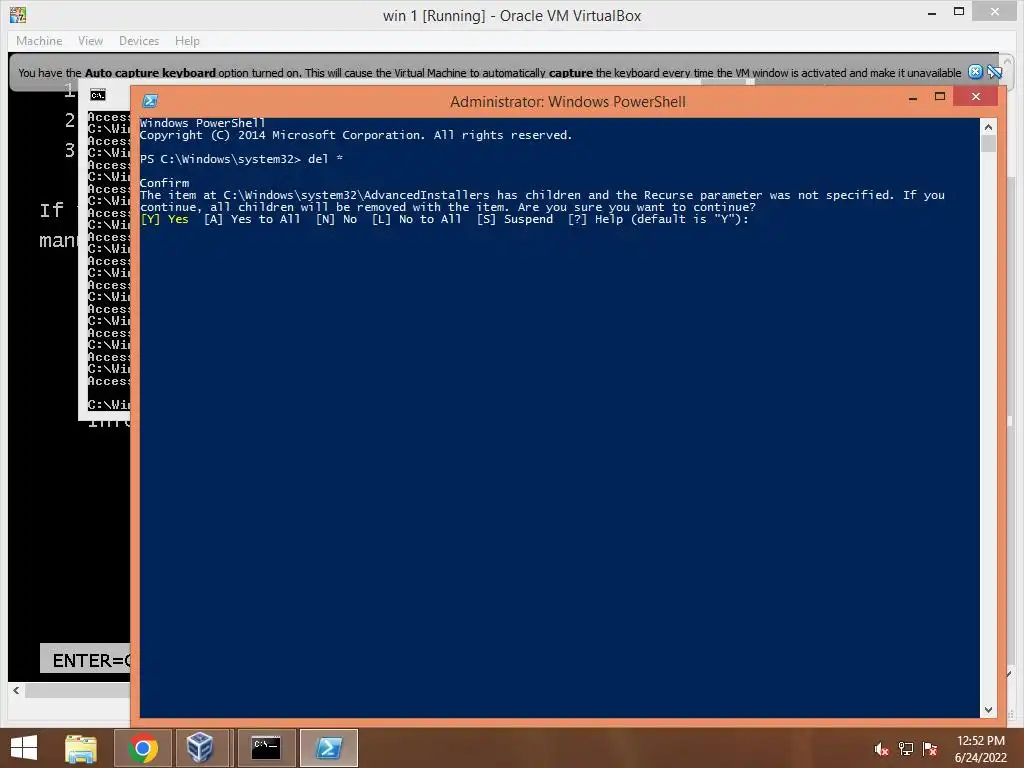1024x768 pixels.
Task: Open VirtualBox from the taskbar
Action: [x=200, y=748]
